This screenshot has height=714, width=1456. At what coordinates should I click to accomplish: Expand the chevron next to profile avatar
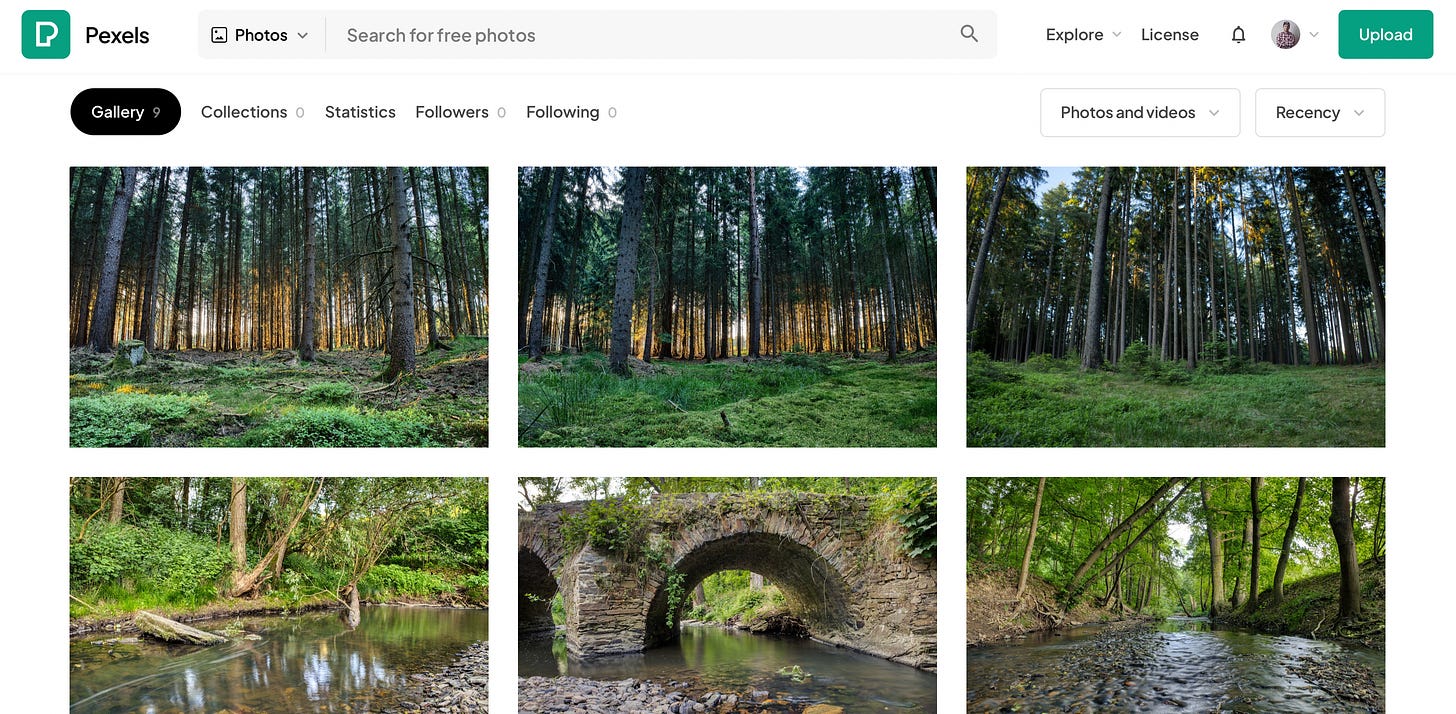click(1314, 35)
